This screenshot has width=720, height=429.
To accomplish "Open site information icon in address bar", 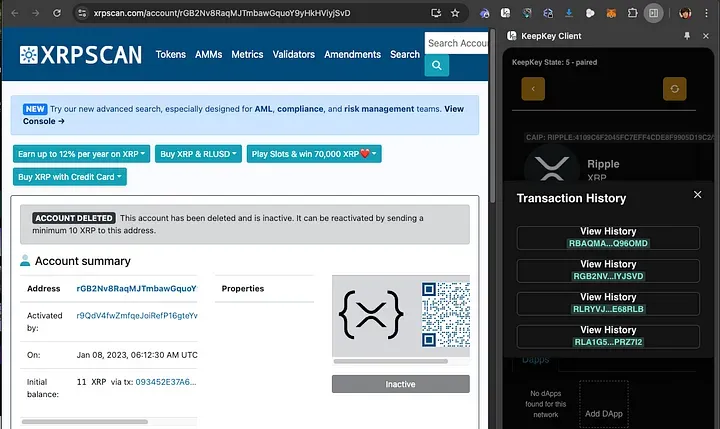I will click(x=82, y=13).
